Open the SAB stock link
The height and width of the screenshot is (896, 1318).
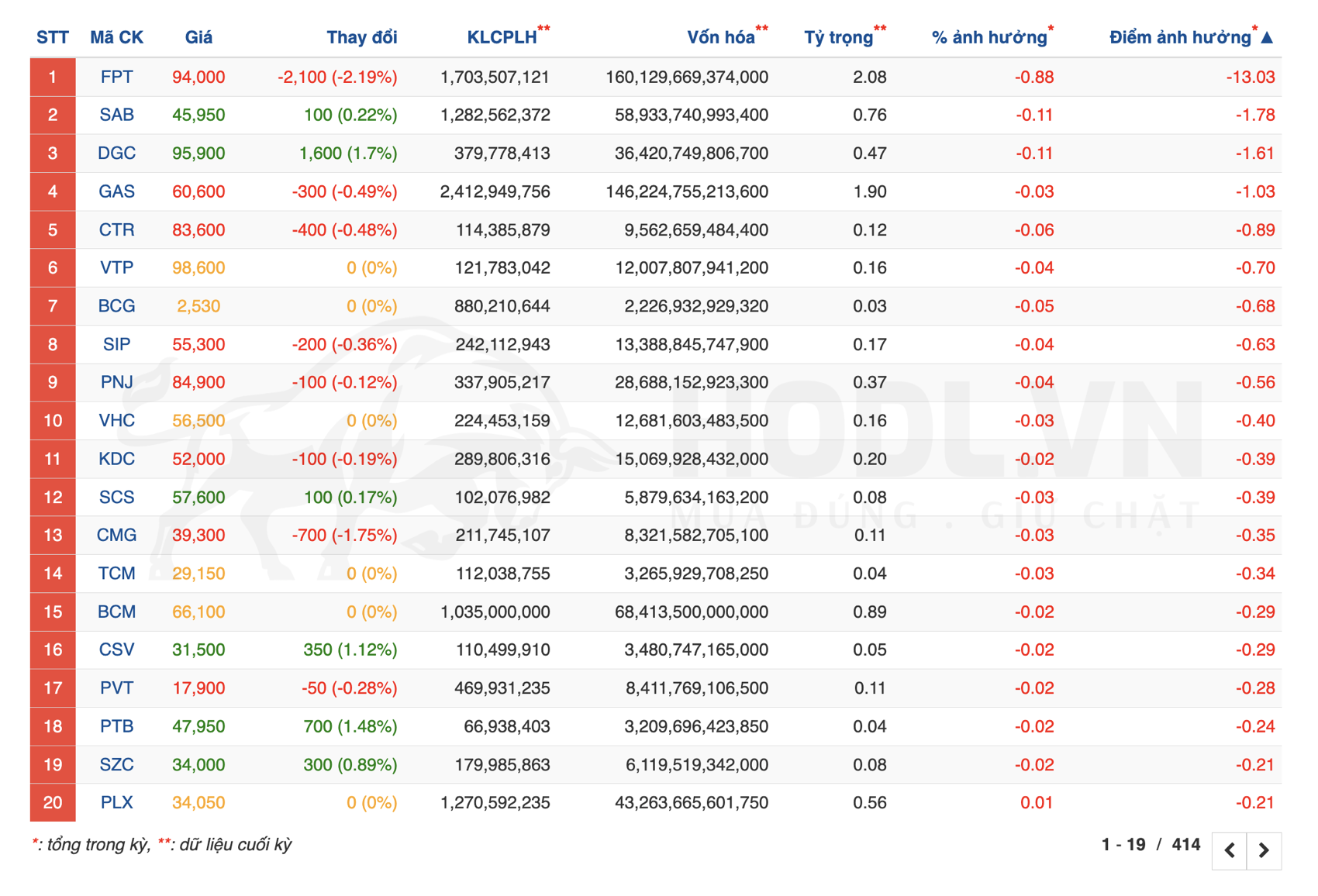116,115
